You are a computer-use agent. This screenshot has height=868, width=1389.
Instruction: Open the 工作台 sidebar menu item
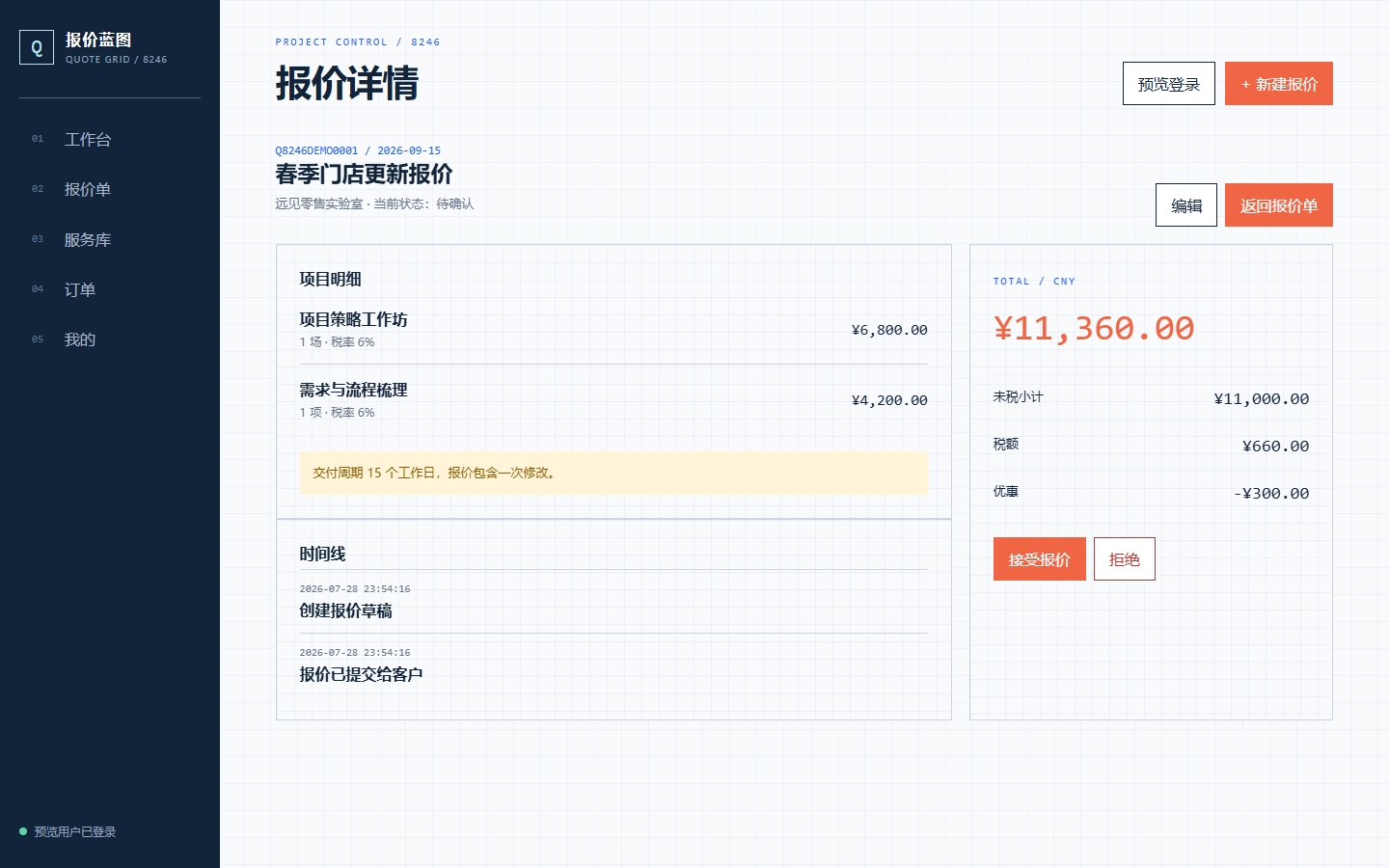[x=110, y=139]
